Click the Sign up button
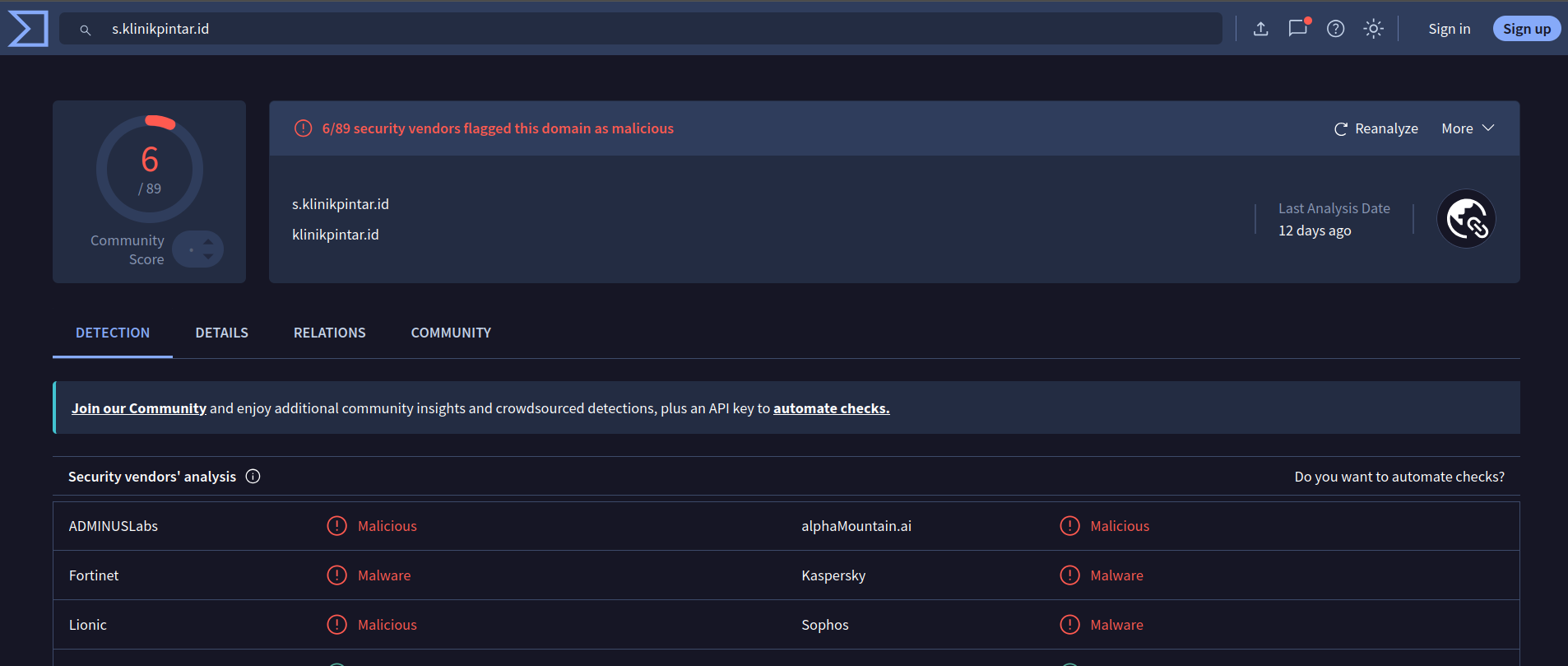This screenshot has height=666, width=1568. pyautogui.click(x=1527, y=29)
